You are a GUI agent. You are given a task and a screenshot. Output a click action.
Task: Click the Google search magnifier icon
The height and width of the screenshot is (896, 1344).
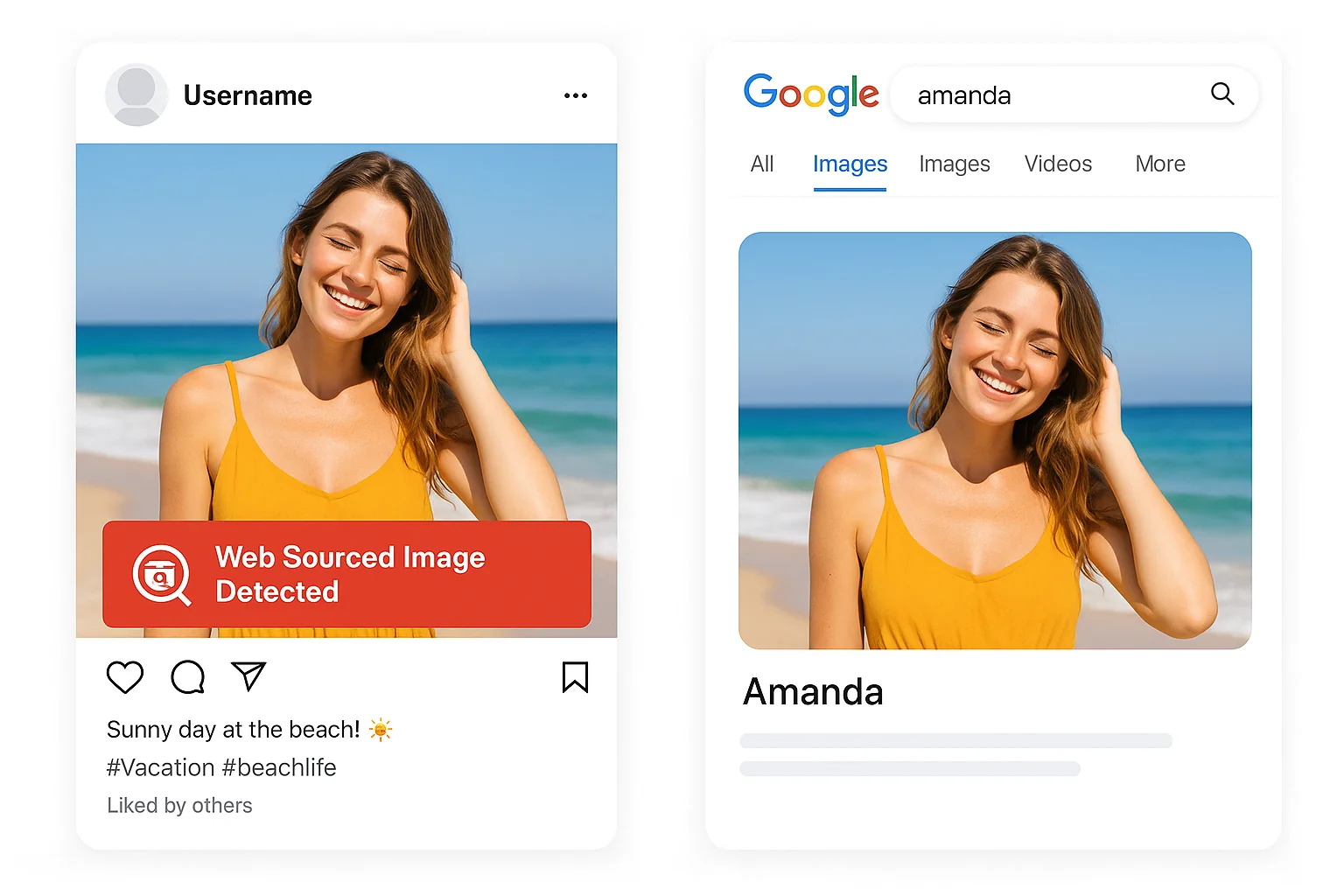click(1222, 94)
